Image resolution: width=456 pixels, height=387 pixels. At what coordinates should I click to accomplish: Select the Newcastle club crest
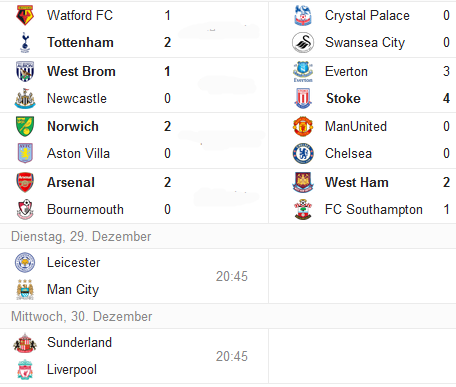pos(25,98)
